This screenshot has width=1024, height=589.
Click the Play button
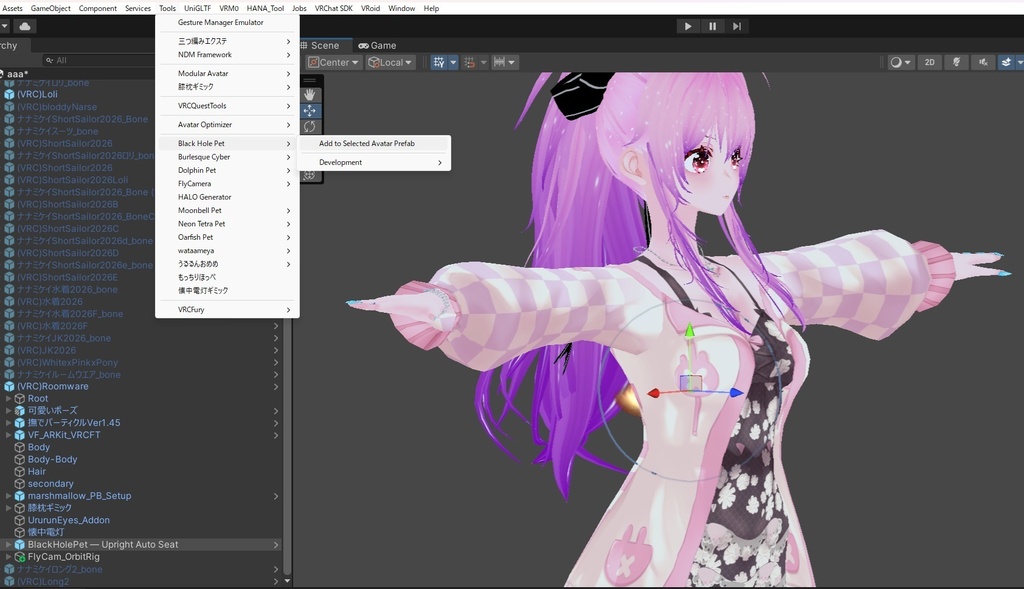(687, 26)
